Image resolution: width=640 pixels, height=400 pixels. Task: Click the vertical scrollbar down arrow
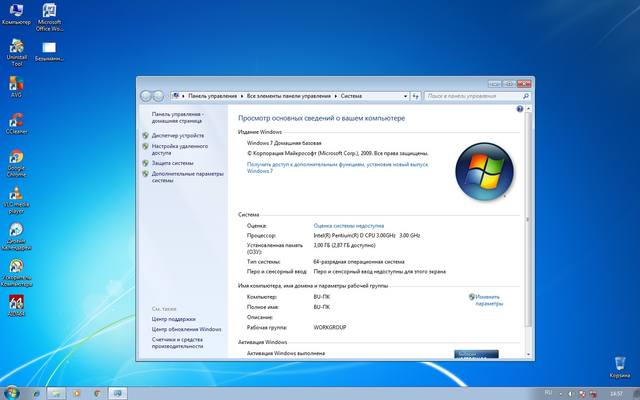[x=529, y=354]
